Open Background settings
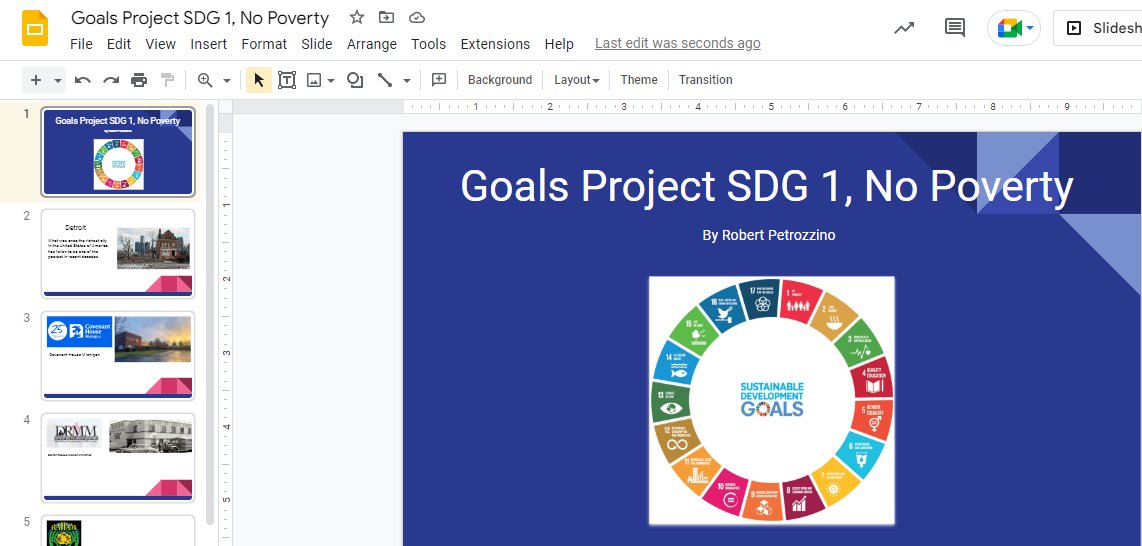 pyautogui.click(x=500, y=80)
